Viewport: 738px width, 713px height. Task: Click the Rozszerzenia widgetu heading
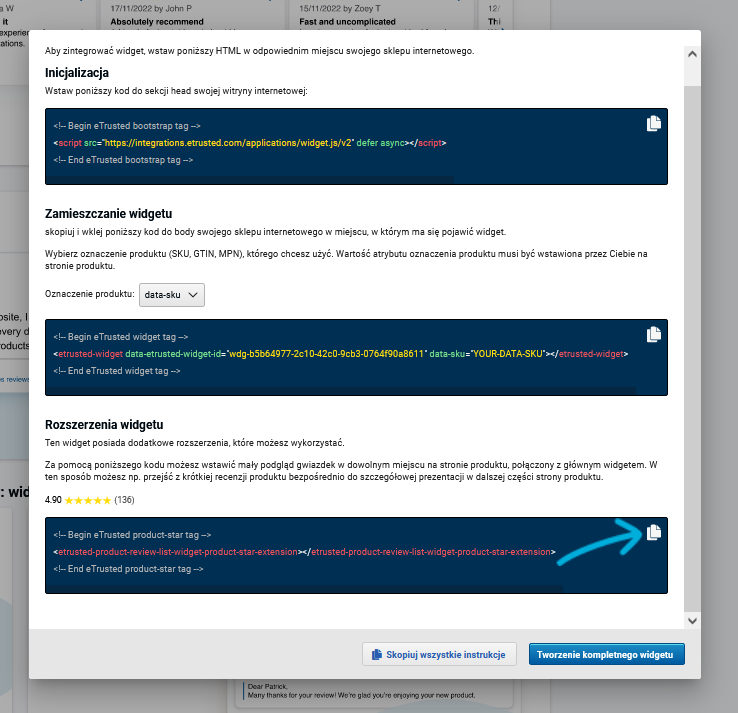(x=104, y=425)
